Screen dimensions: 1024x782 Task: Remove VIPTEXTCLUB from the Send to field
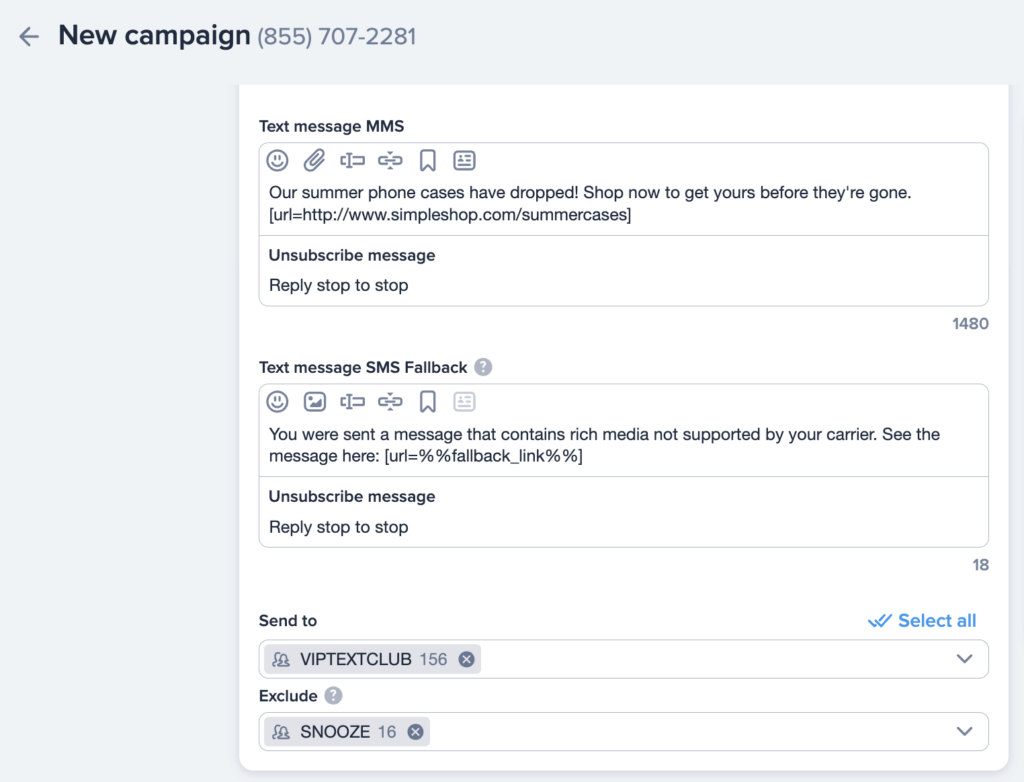click(x=467, y=658)
